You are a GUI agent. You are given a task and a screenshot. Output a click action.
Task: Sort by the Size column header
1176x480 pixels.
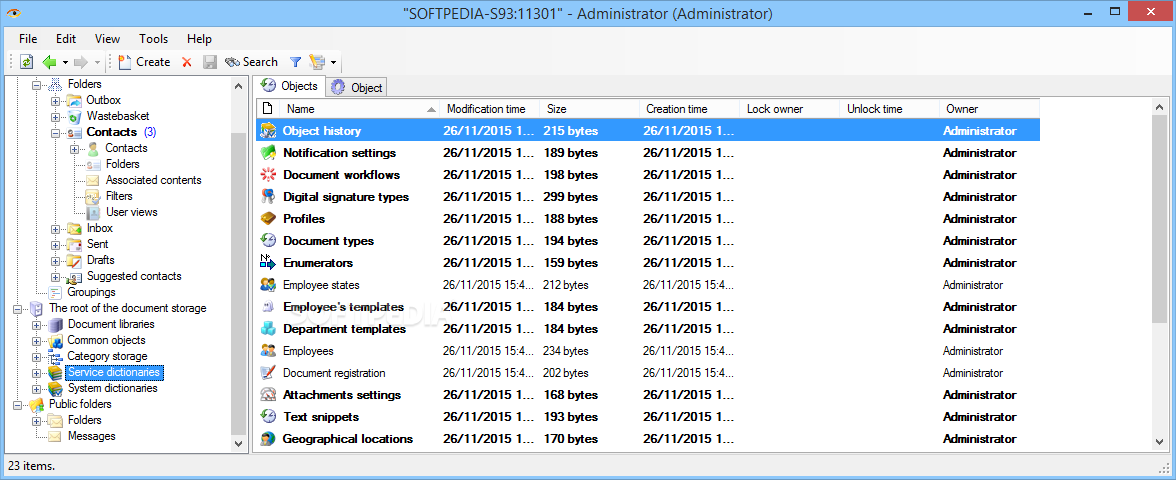coord(589,109)
